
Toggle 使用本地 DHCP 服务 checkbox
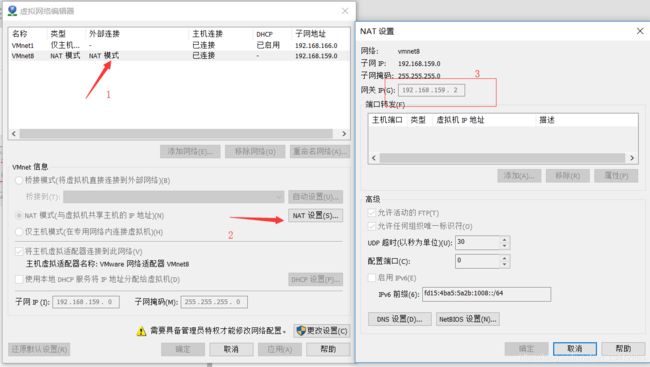coord(19,280)
